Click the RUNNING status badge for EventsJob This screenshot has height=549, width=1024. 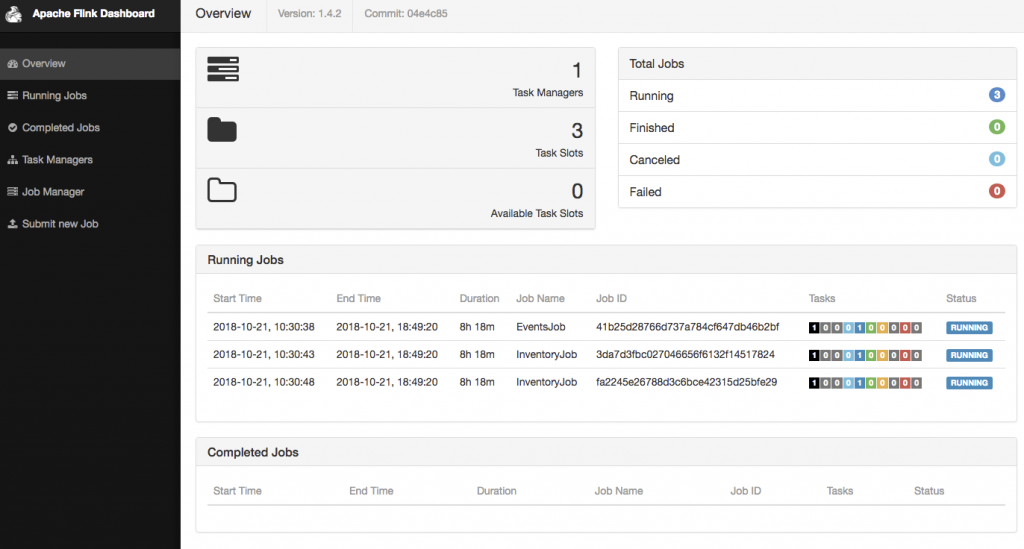[x=969, y=328]
